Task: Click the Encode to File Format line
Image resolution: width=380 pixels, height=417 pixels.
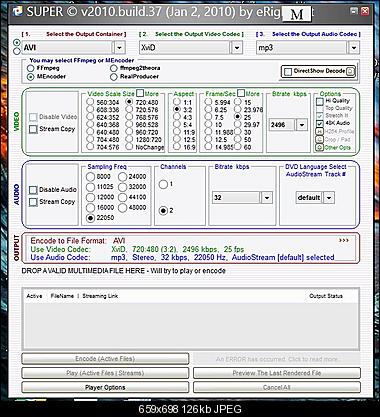Action: click(x=78, y=240)
